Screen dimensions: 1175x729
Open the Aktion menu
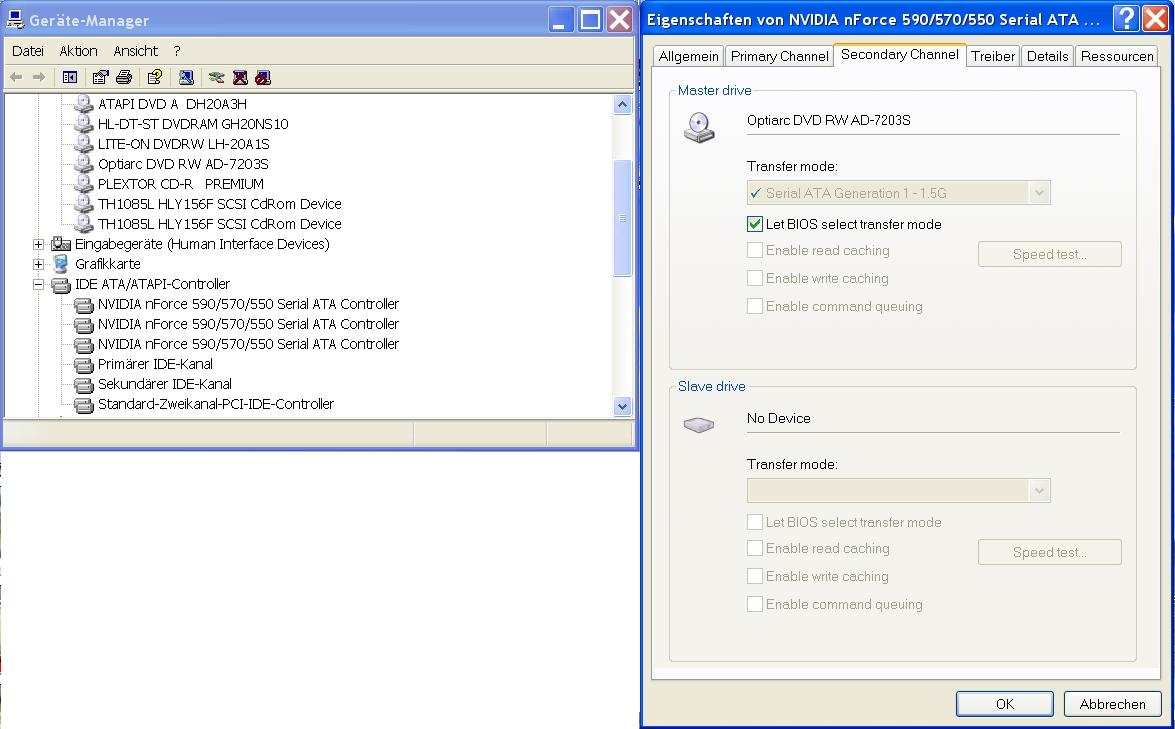pyautogui.click(x=78, y=51)
